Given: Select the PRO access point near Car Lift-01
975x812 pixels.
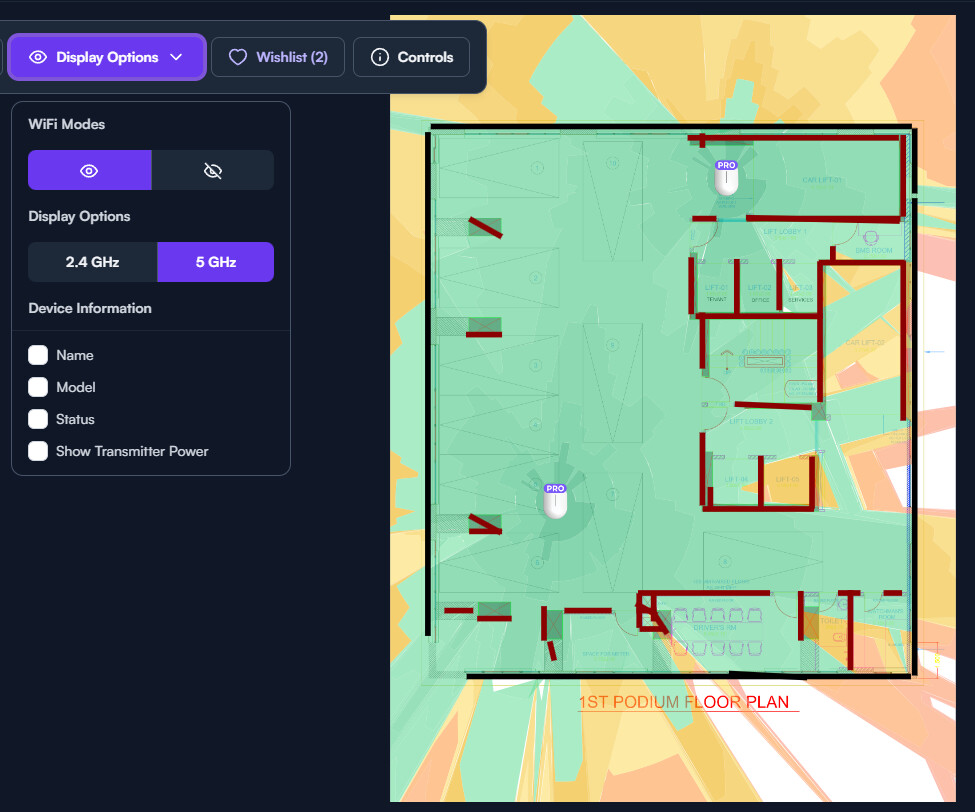Looking at the screenshot, I should (x=726, y=178).
